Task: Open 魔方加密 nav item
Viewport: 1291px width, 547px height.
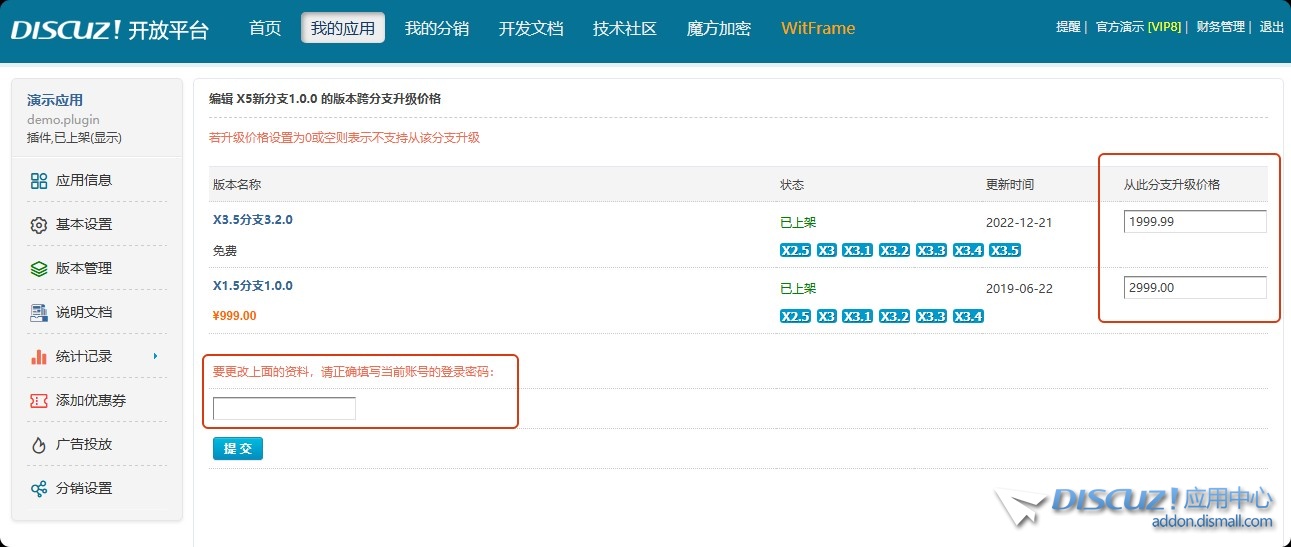Action: pos(719,28)
